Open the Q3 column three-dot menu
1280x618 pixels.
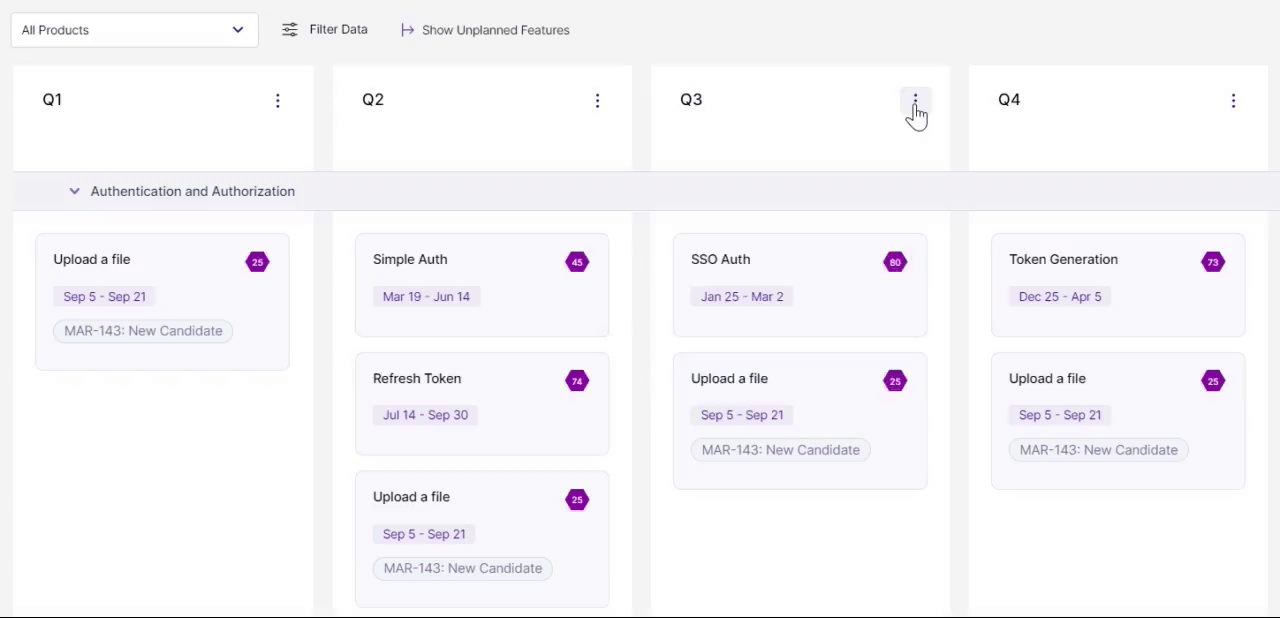[915, 100]
